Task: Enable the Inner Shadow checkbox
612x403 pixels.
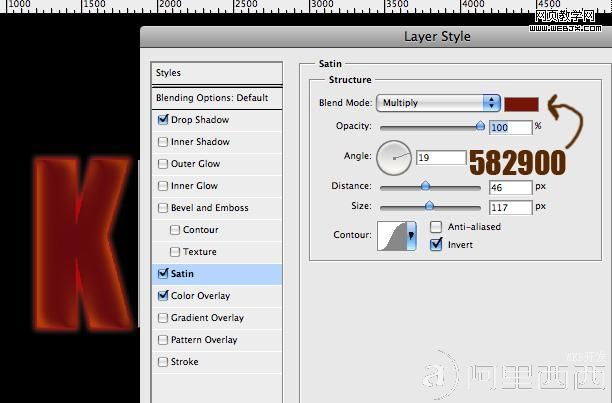Action: click(163, 142)
